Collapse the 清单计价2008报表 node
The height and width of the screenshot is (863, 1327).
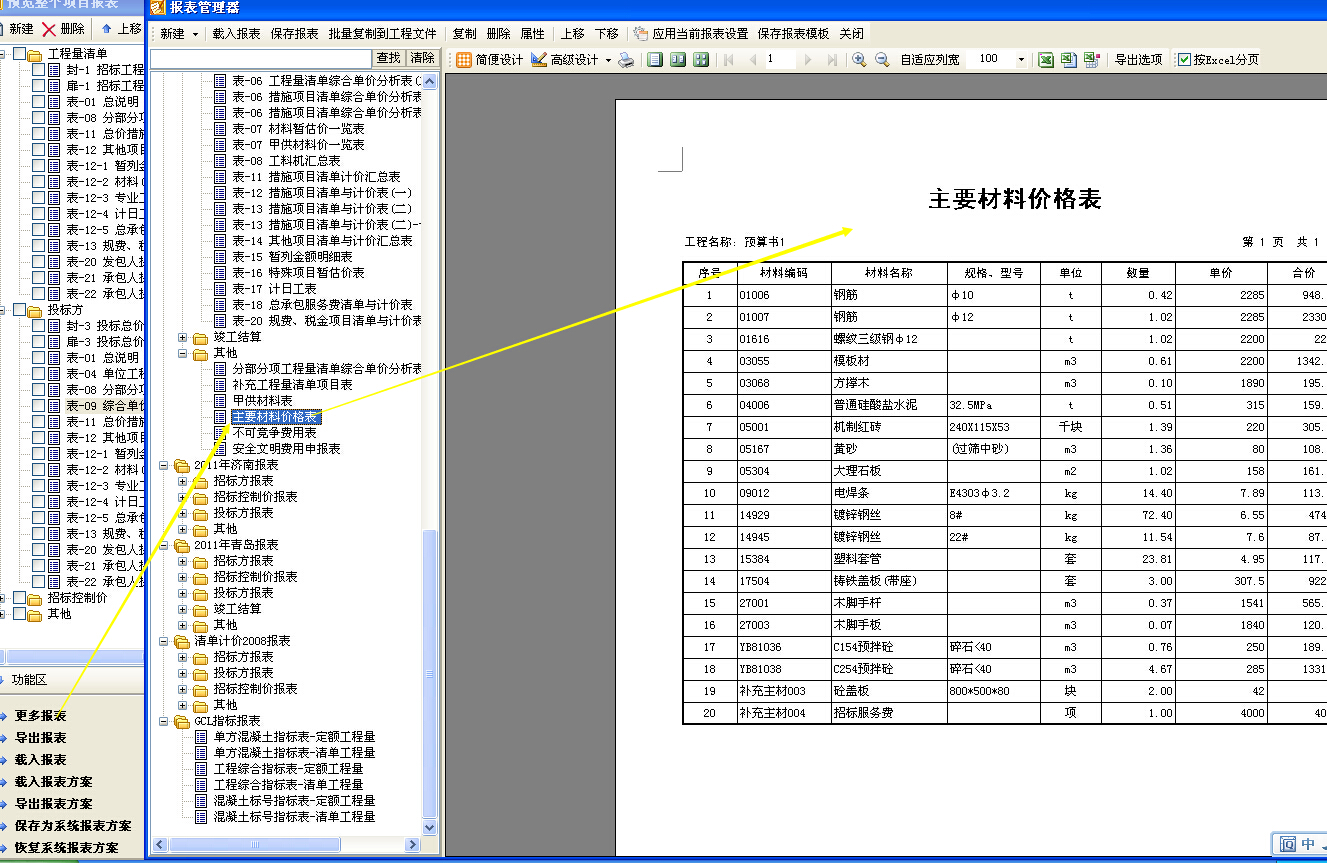pos(165,641)
